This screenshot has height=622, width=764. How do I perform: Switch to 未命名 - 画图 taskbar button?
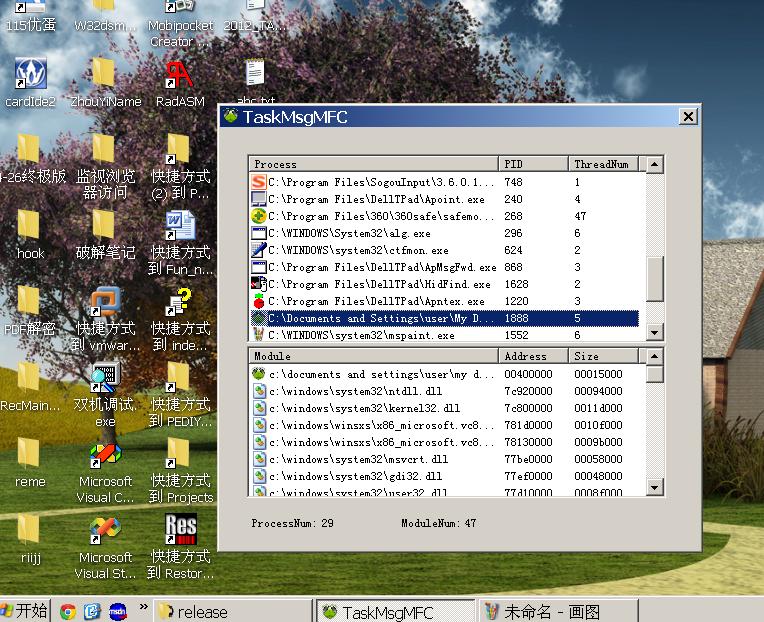point(558,611)
